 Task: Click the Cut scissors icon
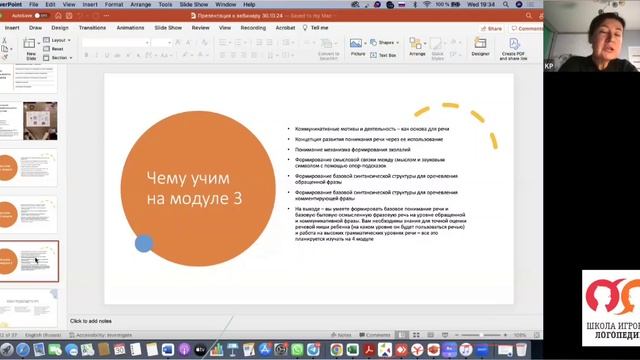click(4, 40)
